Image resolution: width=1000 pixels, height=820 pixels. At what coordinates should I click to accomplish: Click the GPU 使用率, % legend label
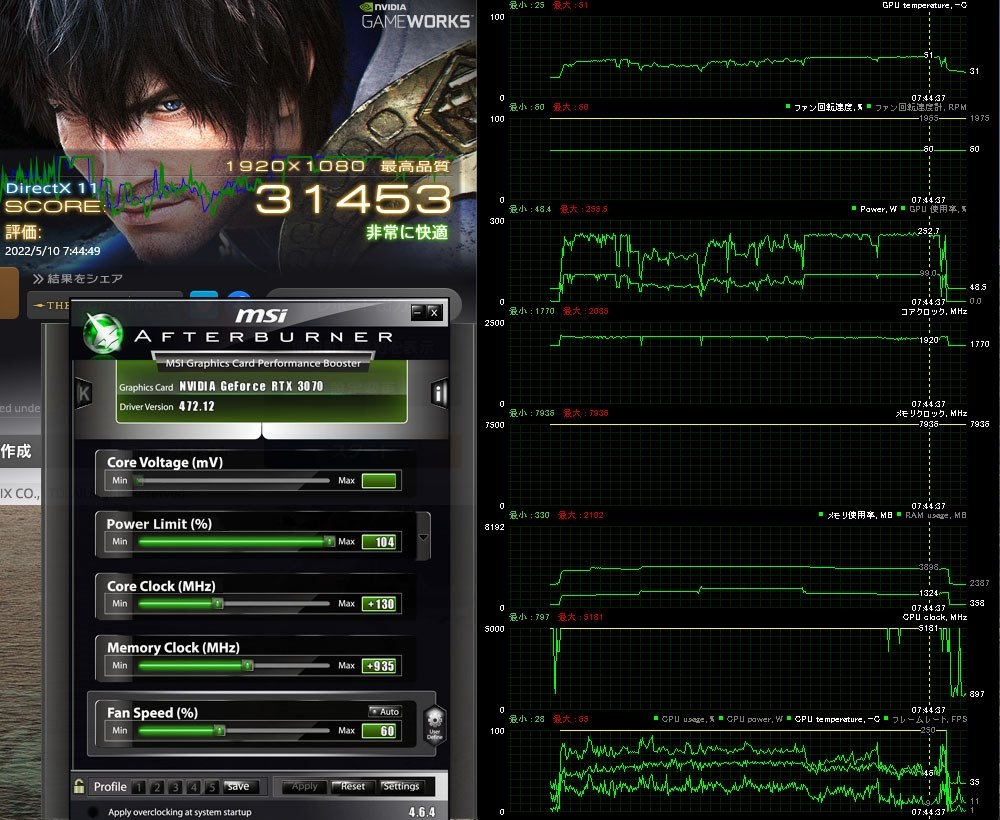pos(938,209)
